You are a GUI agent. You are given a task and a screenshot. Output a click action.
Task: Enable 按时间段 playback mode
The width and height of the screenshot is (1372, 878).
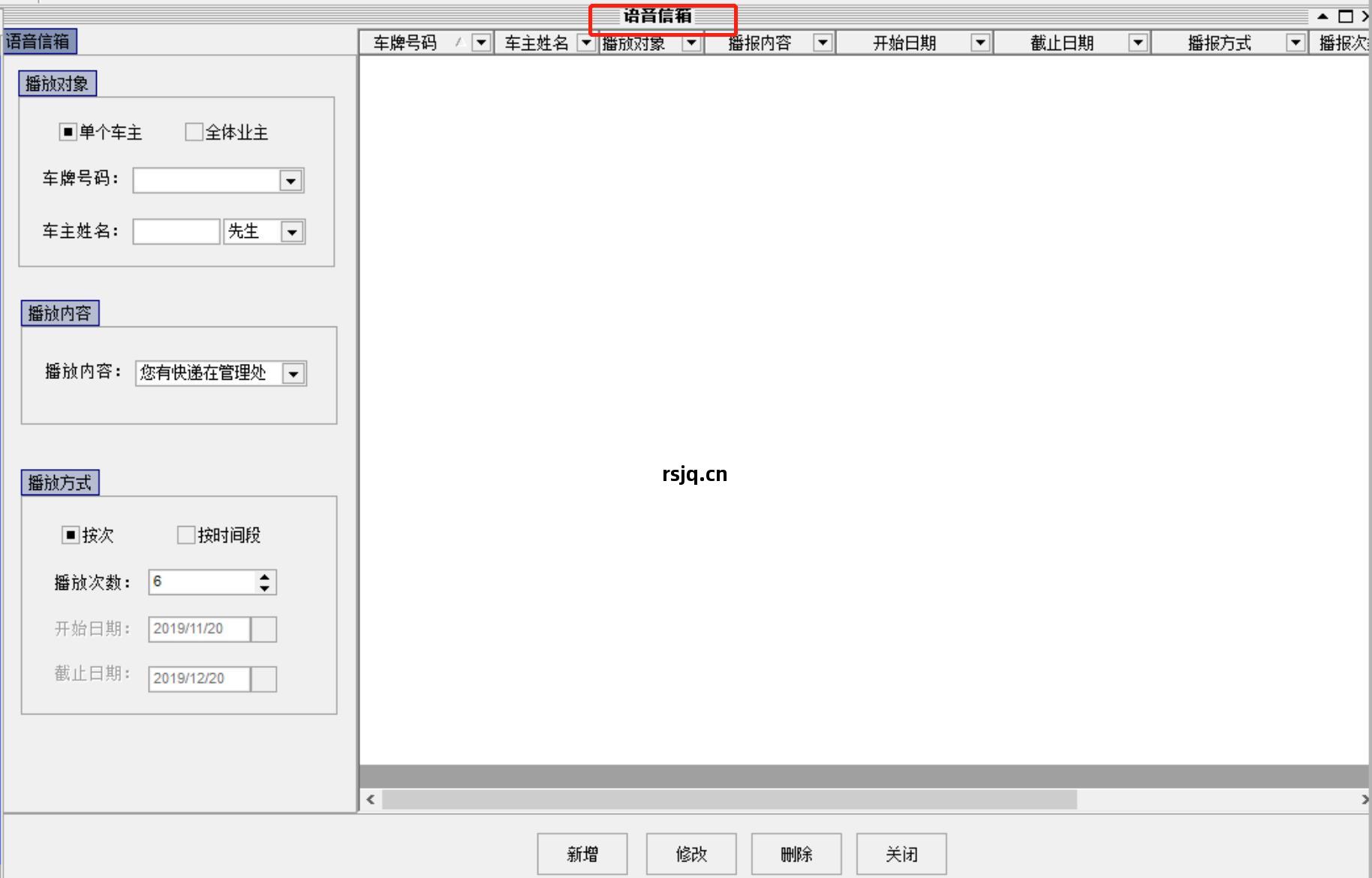point(185,534)
